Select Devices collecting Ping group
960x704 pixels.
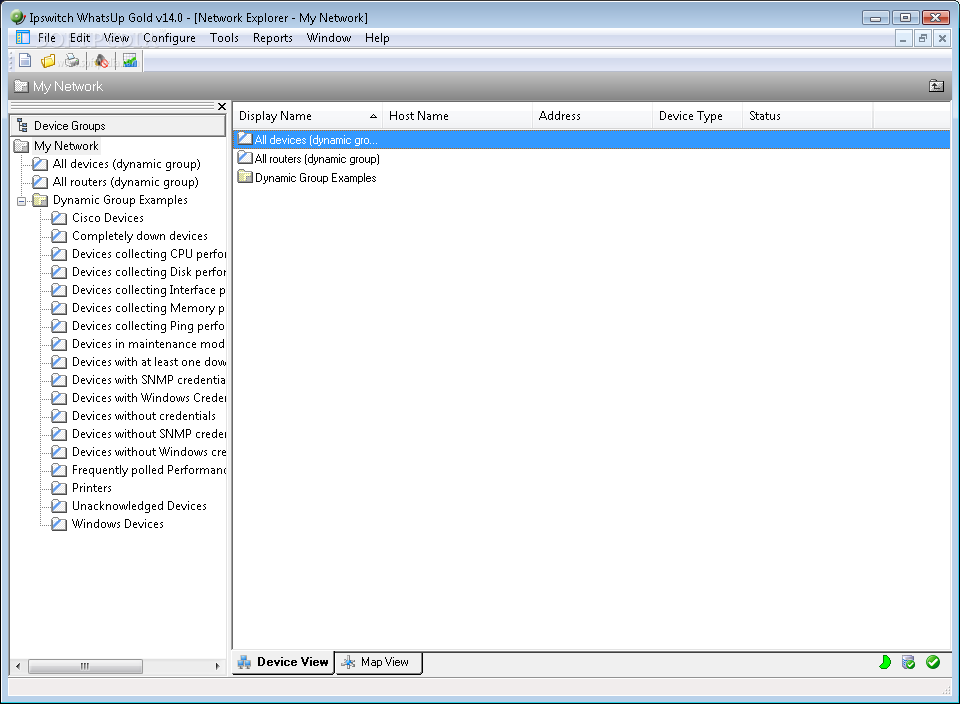(149, 326)
